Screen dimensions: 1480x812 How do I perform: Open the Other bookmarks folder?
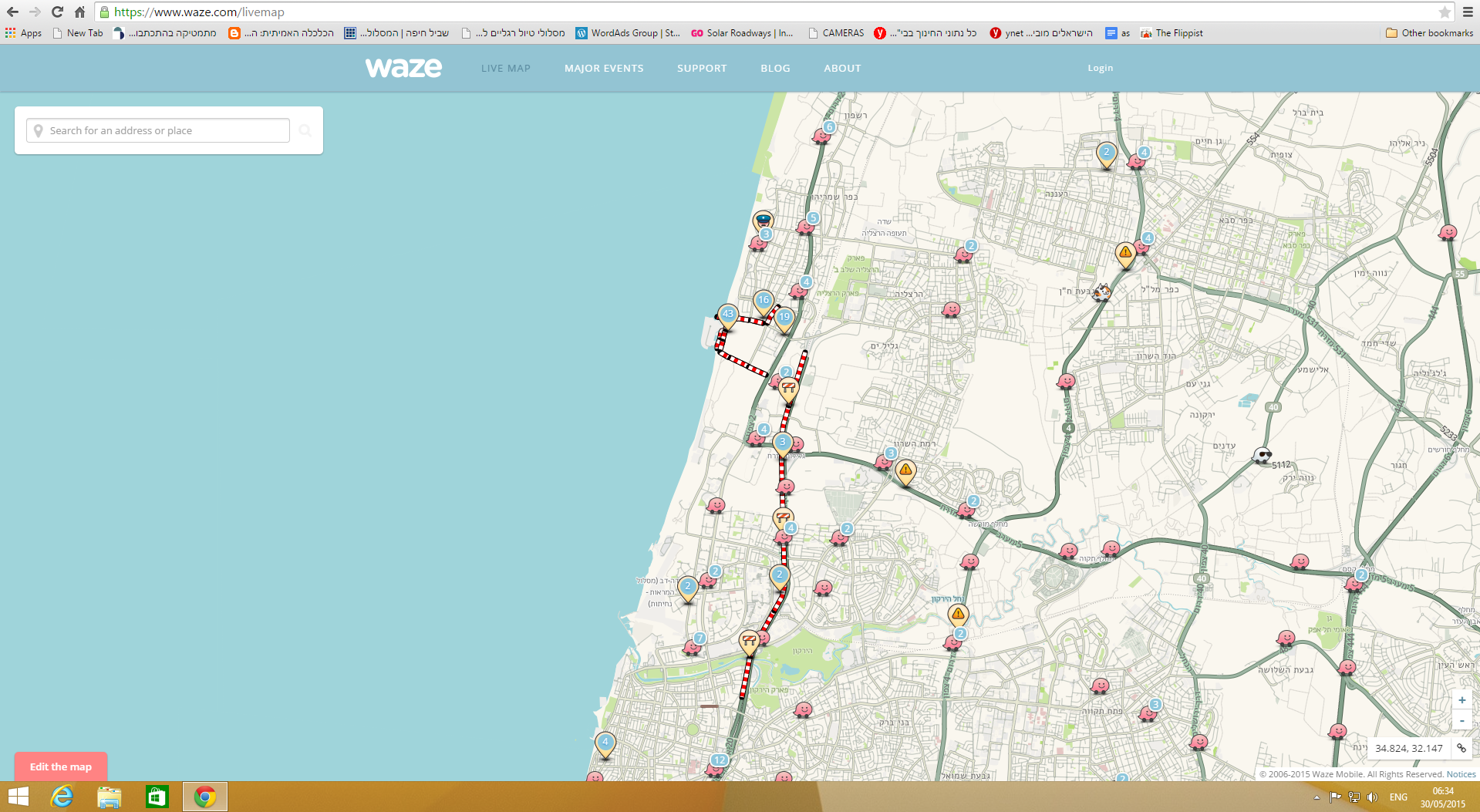coord(1429,33)
